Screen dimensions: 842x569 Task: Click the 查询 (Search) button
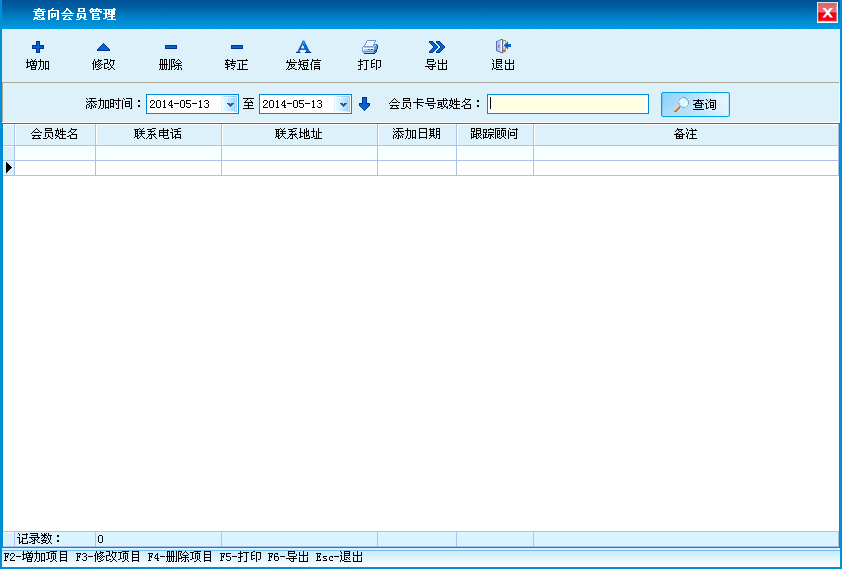695,104
